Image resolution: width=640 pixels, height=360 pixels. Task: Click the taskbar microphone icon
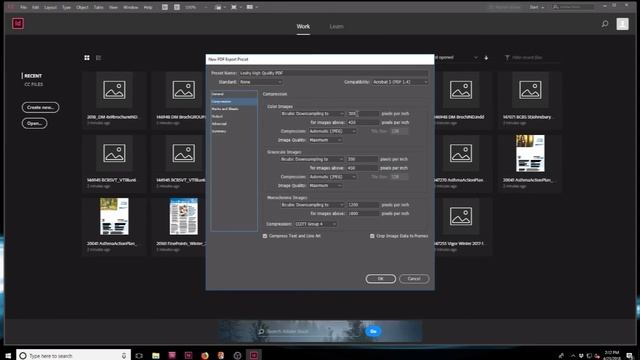click(x=124, y=356)
